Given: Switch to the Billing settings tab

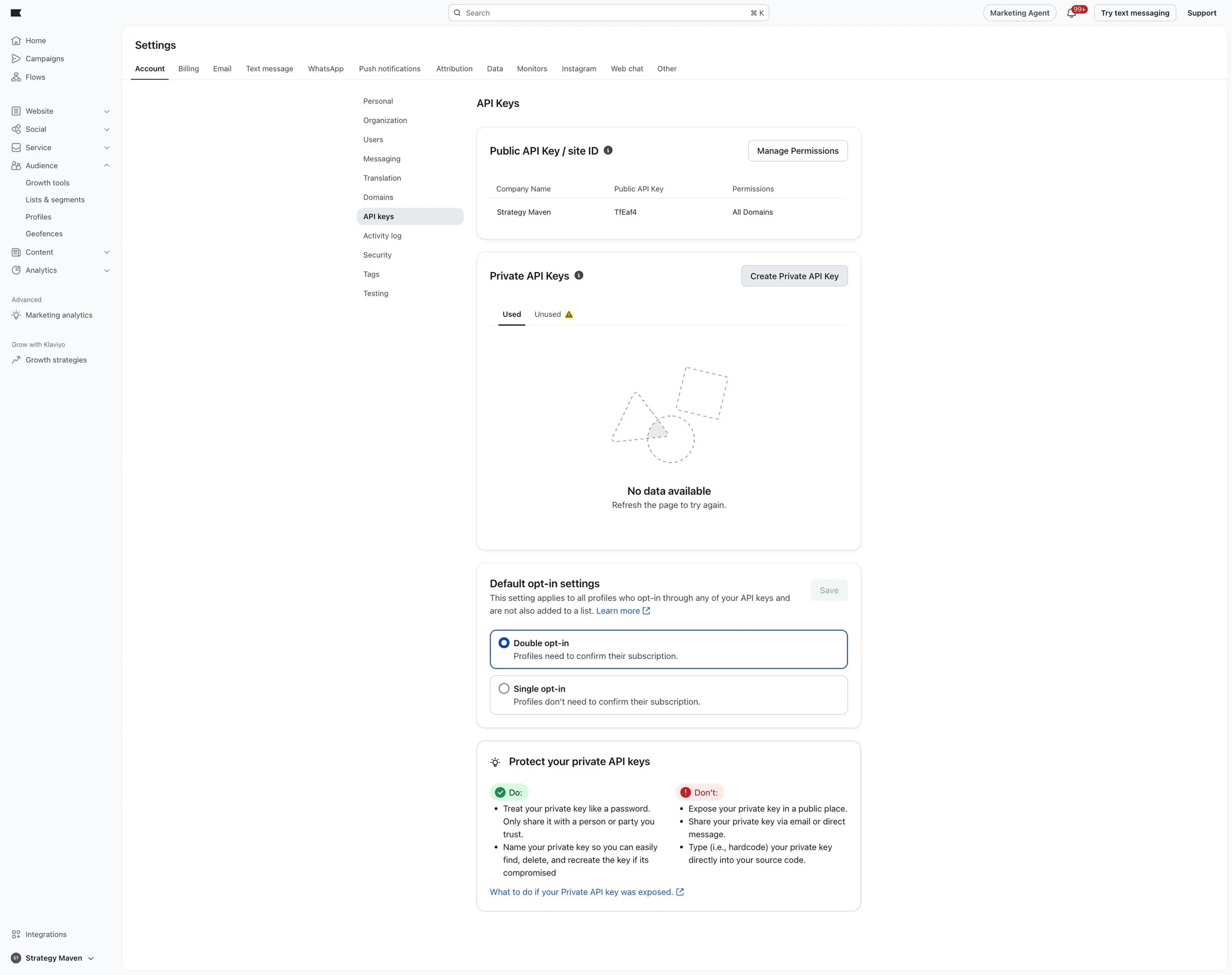Looking at the screenshot, I should pyautogui.click(x=188, y=69).
